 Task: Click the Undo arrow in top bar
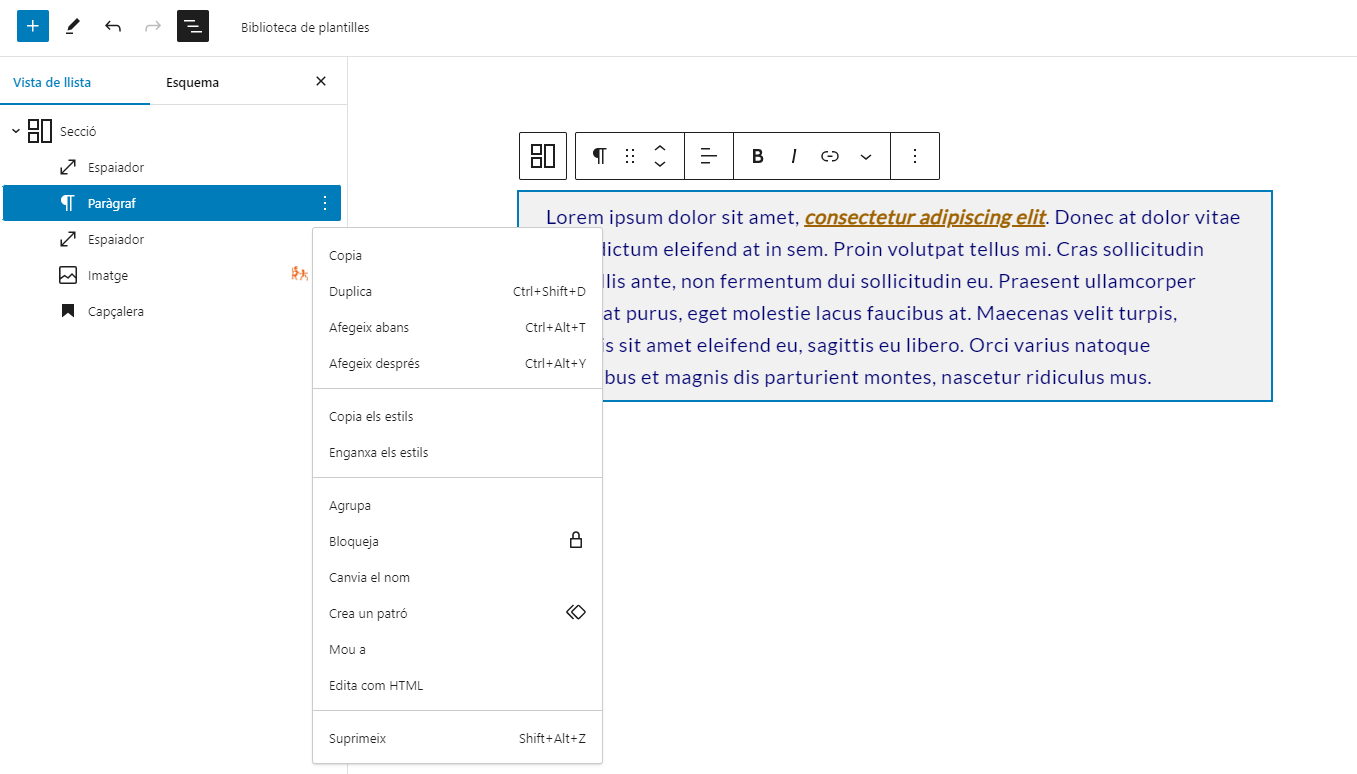(x=113, y=26)
